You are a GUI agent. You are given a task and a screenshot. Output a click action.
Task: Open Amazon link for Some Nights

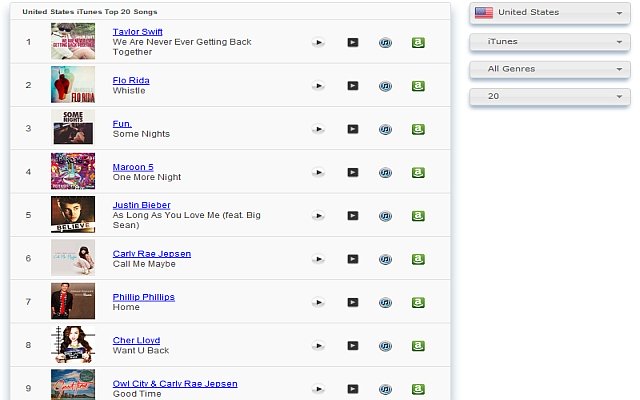click(418, 129)
